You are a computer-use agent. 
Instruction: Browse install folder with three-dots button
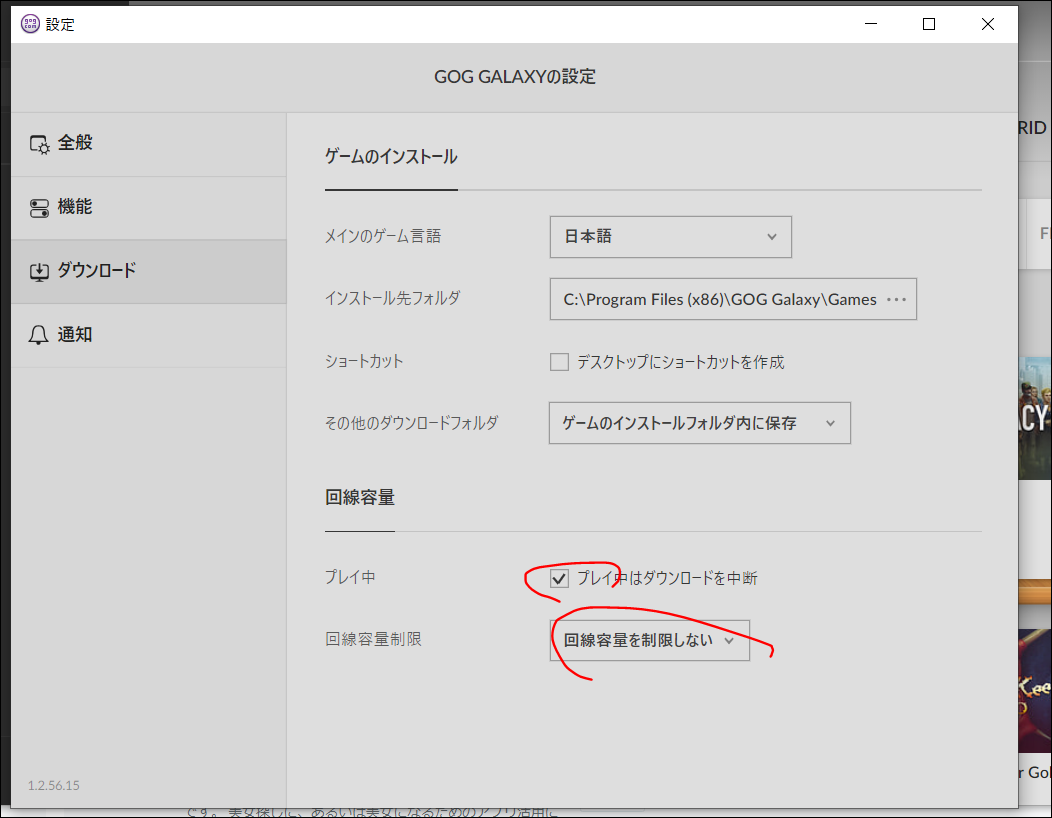896,299
